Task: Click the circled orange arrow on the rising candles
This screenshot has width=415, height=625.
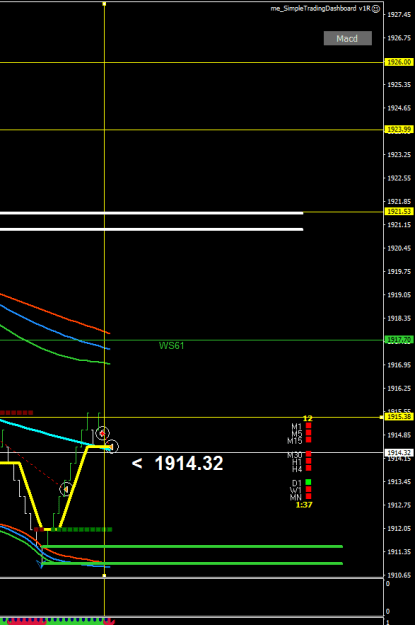Action: click(x=66, y=489)
